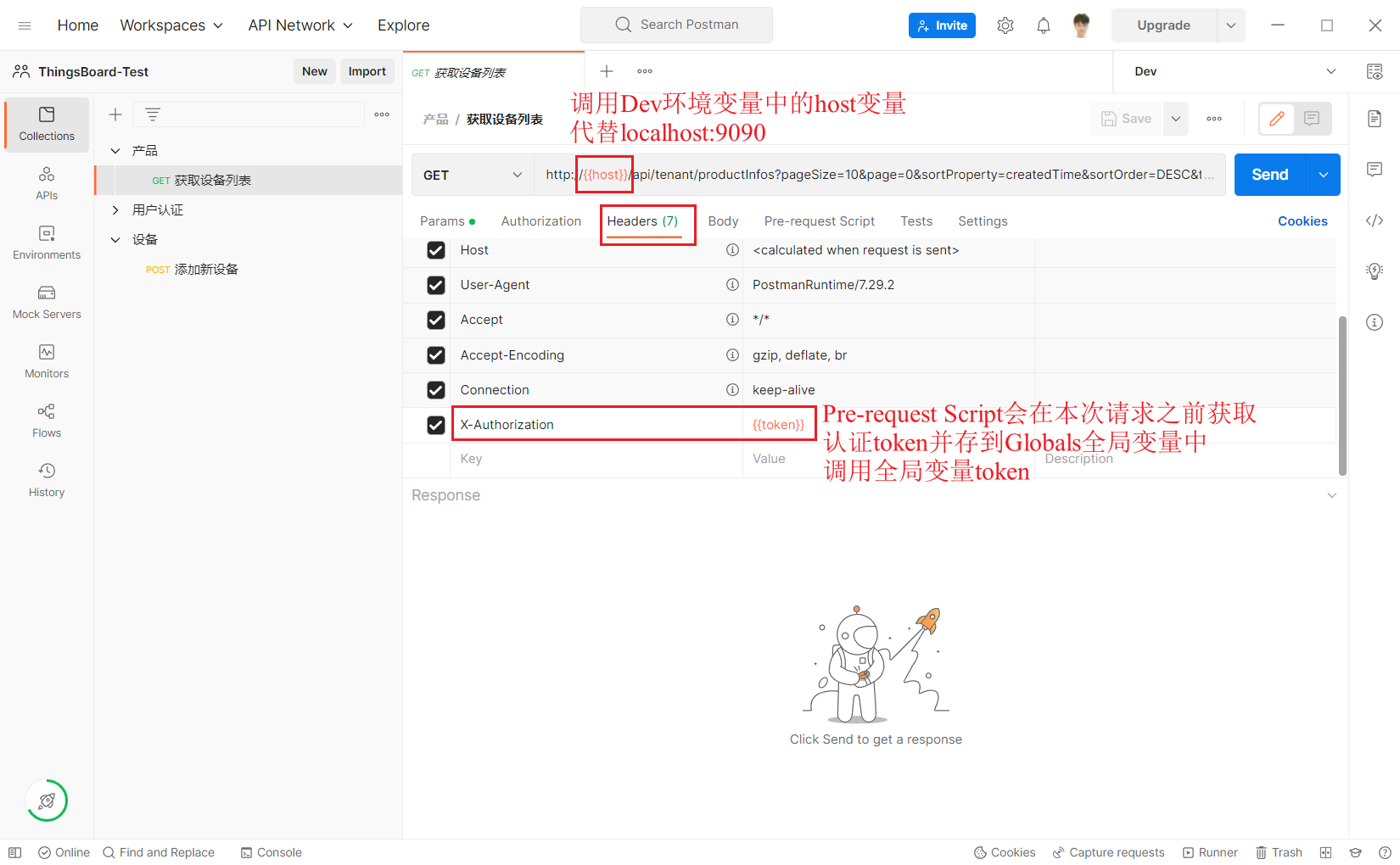Image resolution: width=1400 pixels, height=865 pixels.
Task: Open the Mock Servers sidebar panel
Action: tap(47, 302)
